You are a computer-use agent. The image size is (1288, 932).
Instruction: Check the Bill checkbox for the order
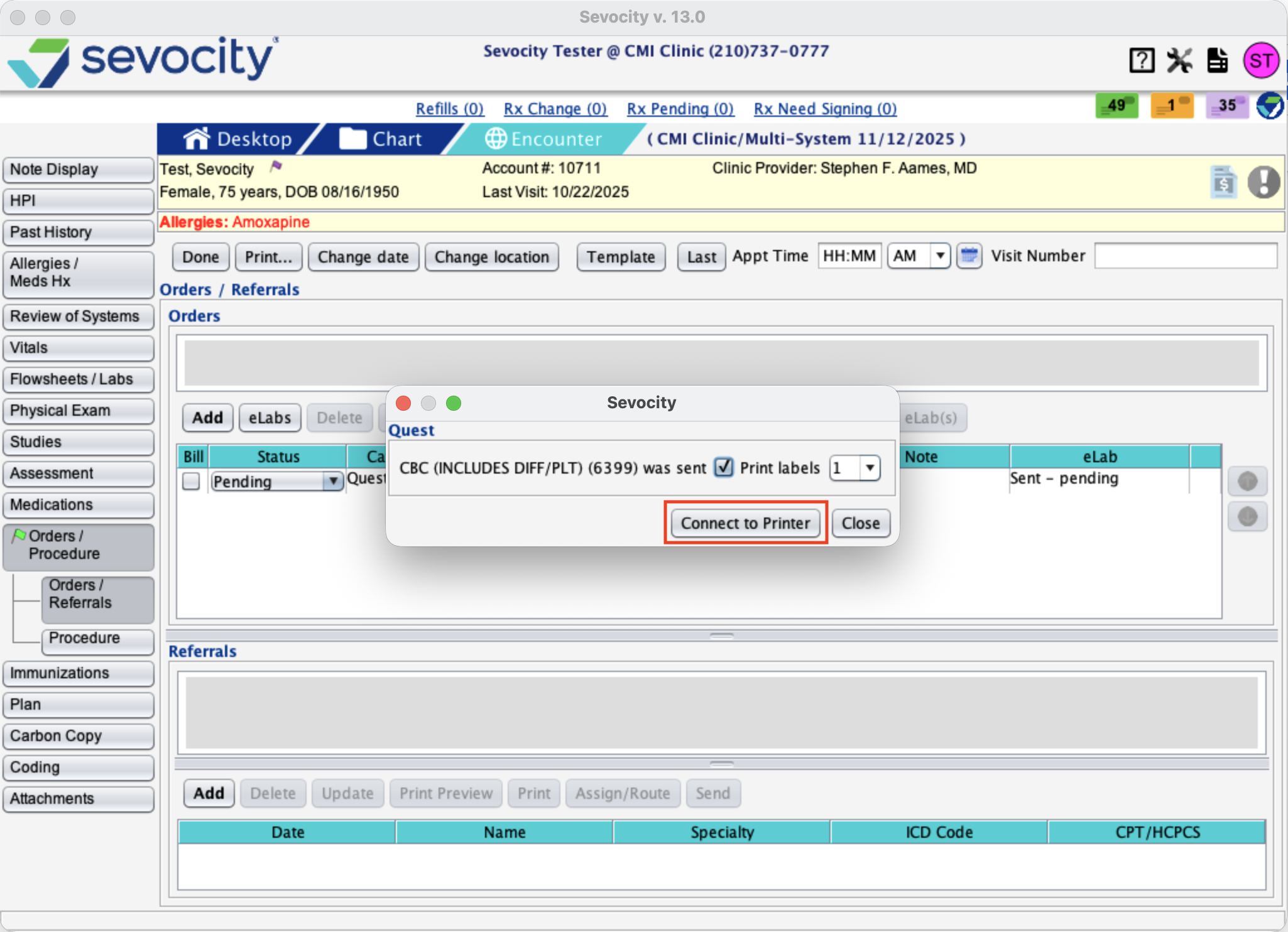[x=191, y=482]
